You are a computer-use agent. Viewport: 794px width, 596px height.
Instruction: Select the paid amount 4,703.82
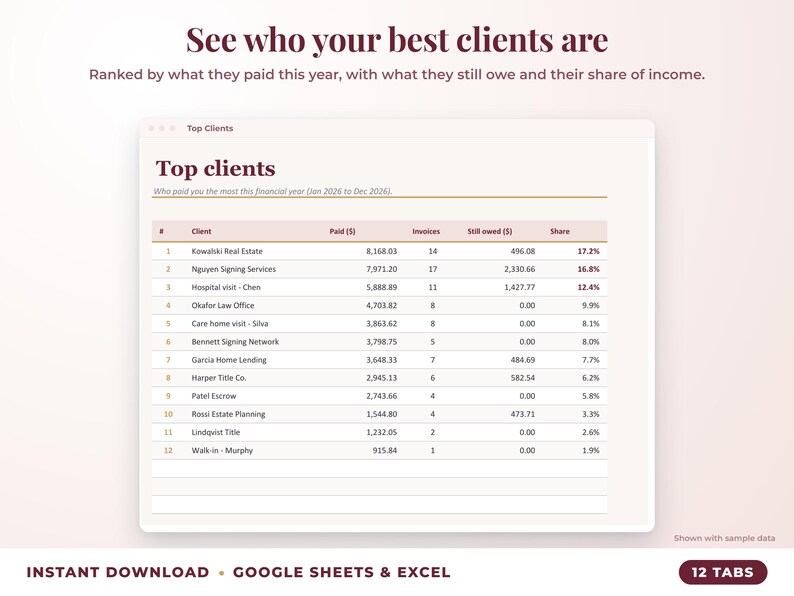click(x=381, y=305)
